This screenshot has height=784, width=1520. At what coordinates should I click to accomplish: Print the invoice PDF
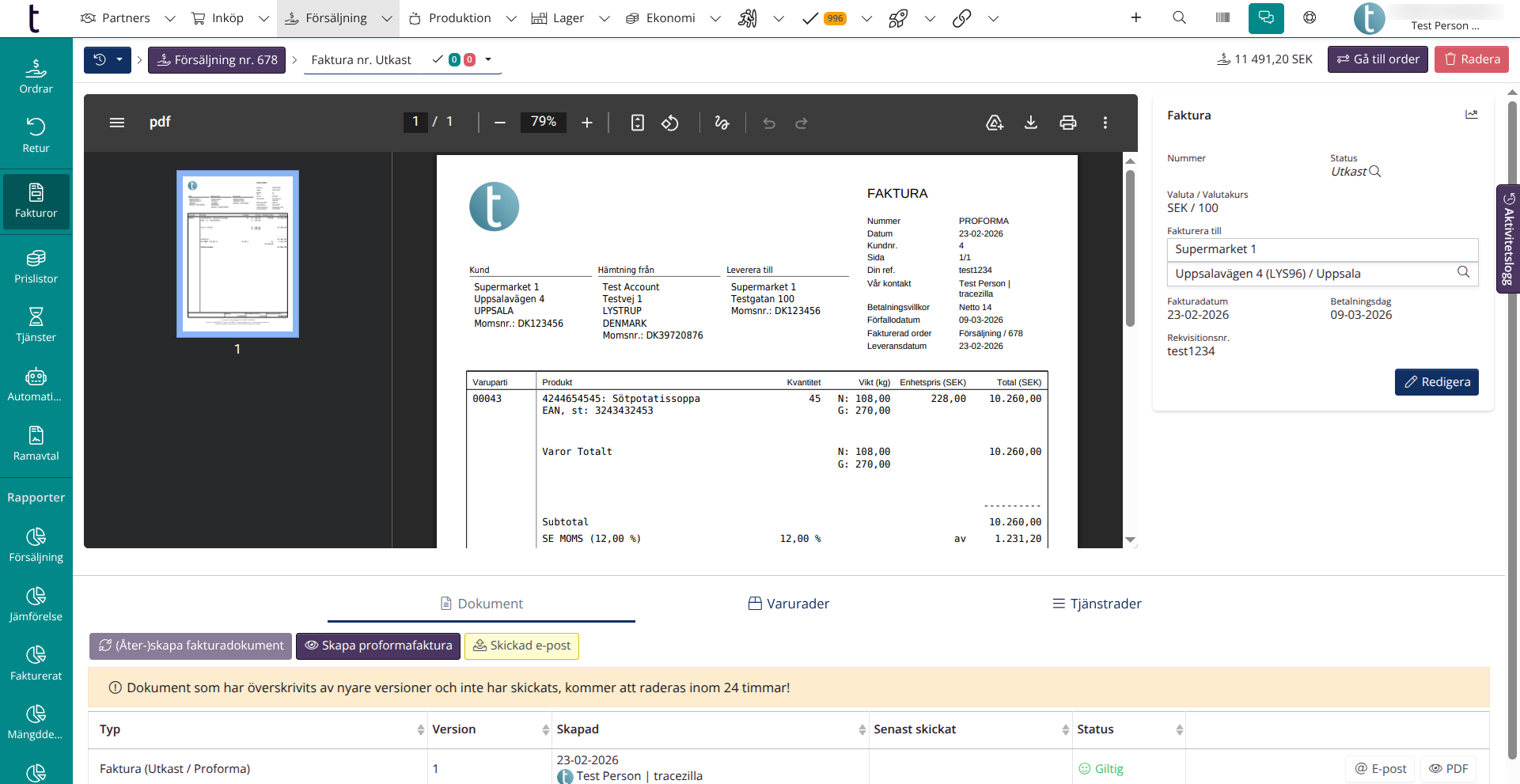pyautogui.click(x=1067, y=123)
